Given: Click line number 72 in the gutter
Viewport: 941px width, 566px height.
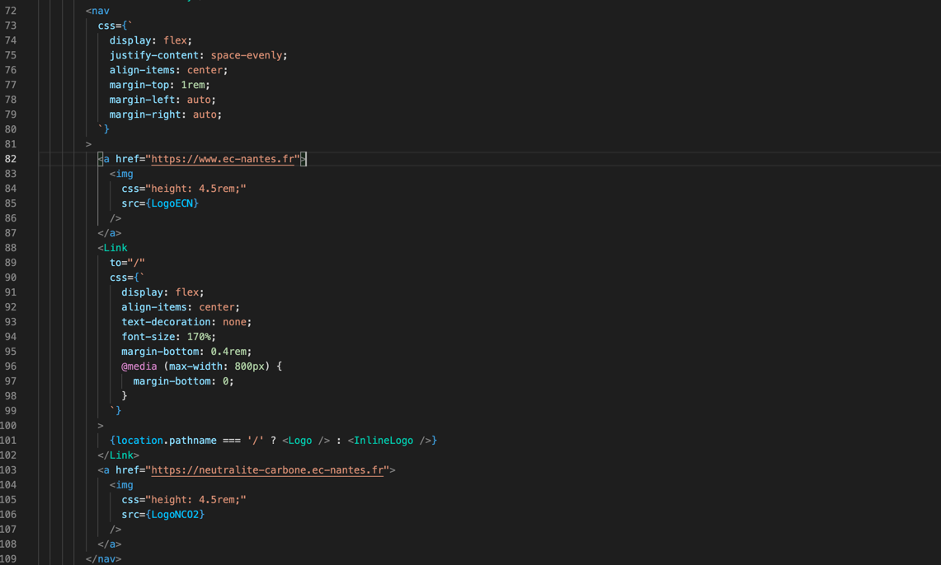Looking at the screenshot, I should pyautogui.click(x=10, y=11).
